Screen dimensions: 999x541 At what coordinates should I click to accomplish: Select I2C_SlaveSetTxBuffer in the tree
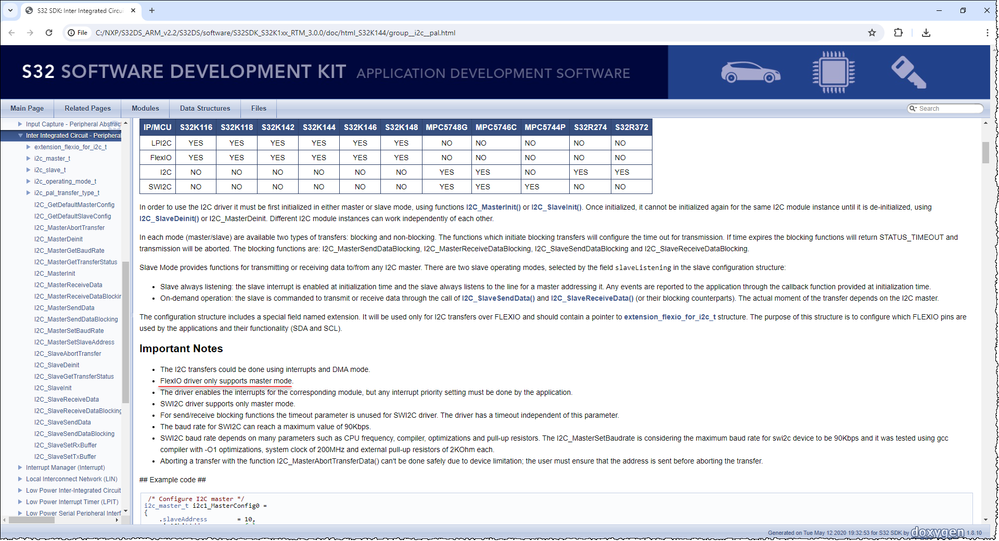pos(66,457)
